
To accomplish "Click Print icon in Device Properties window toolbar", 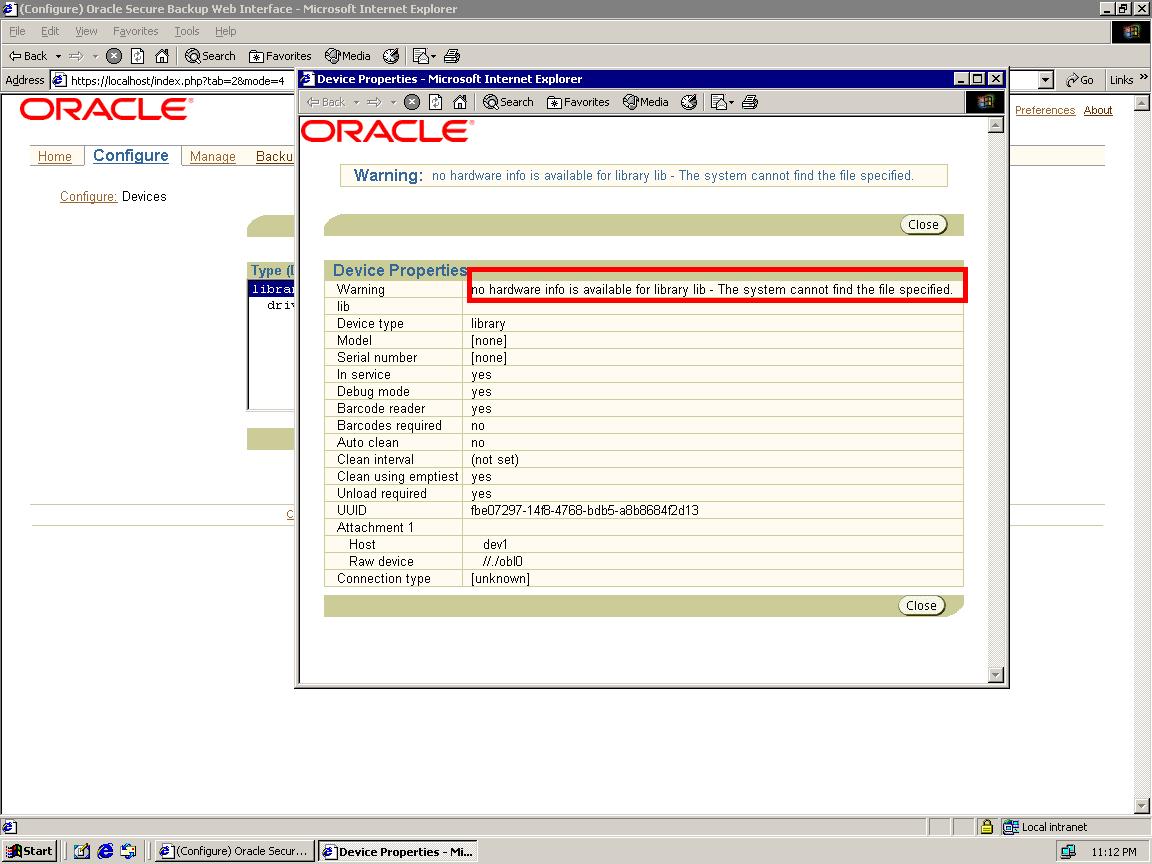I will [x=749, y=102].
